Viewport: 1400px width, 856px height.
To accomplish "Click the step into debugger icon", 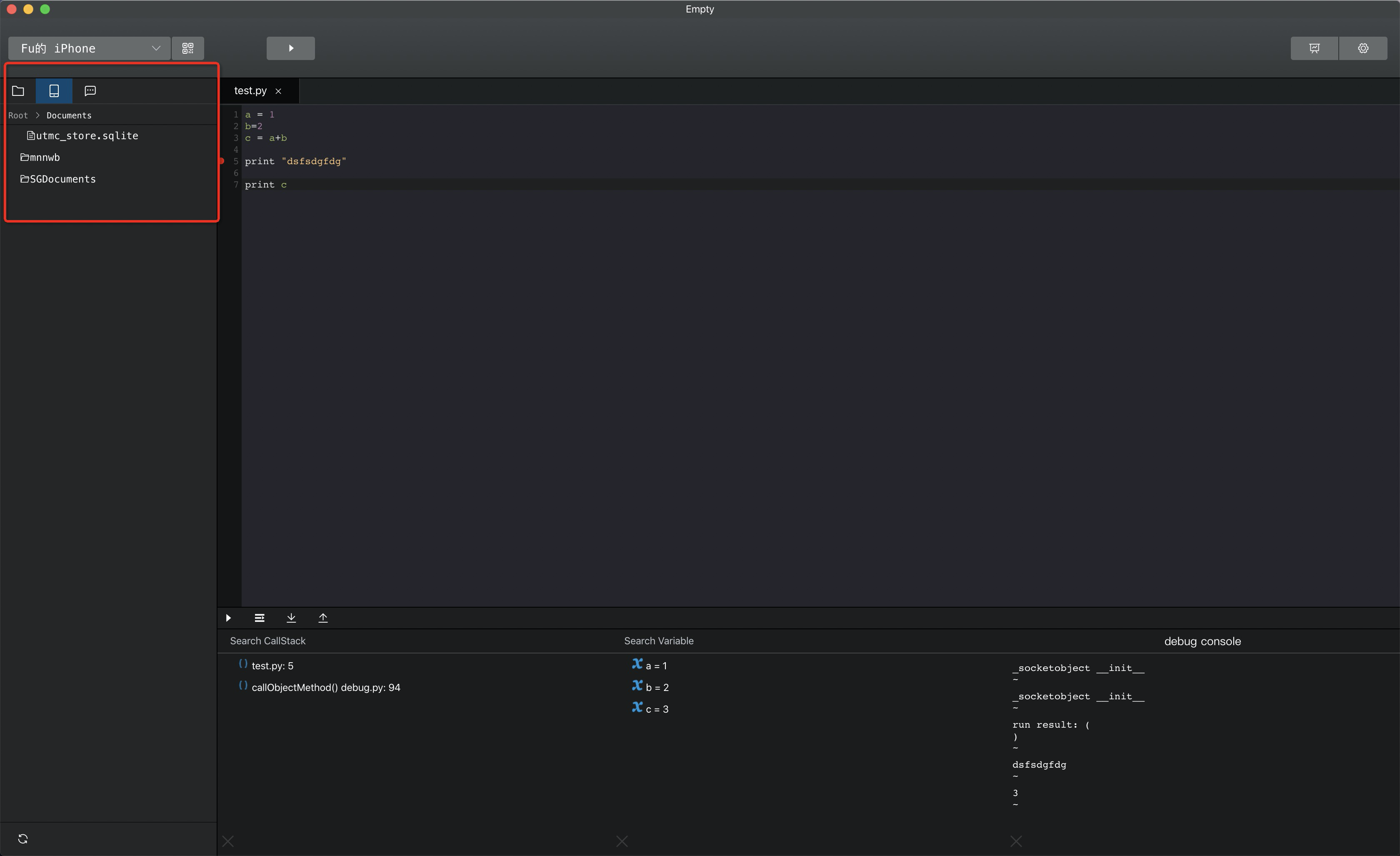I will [292, 618].
